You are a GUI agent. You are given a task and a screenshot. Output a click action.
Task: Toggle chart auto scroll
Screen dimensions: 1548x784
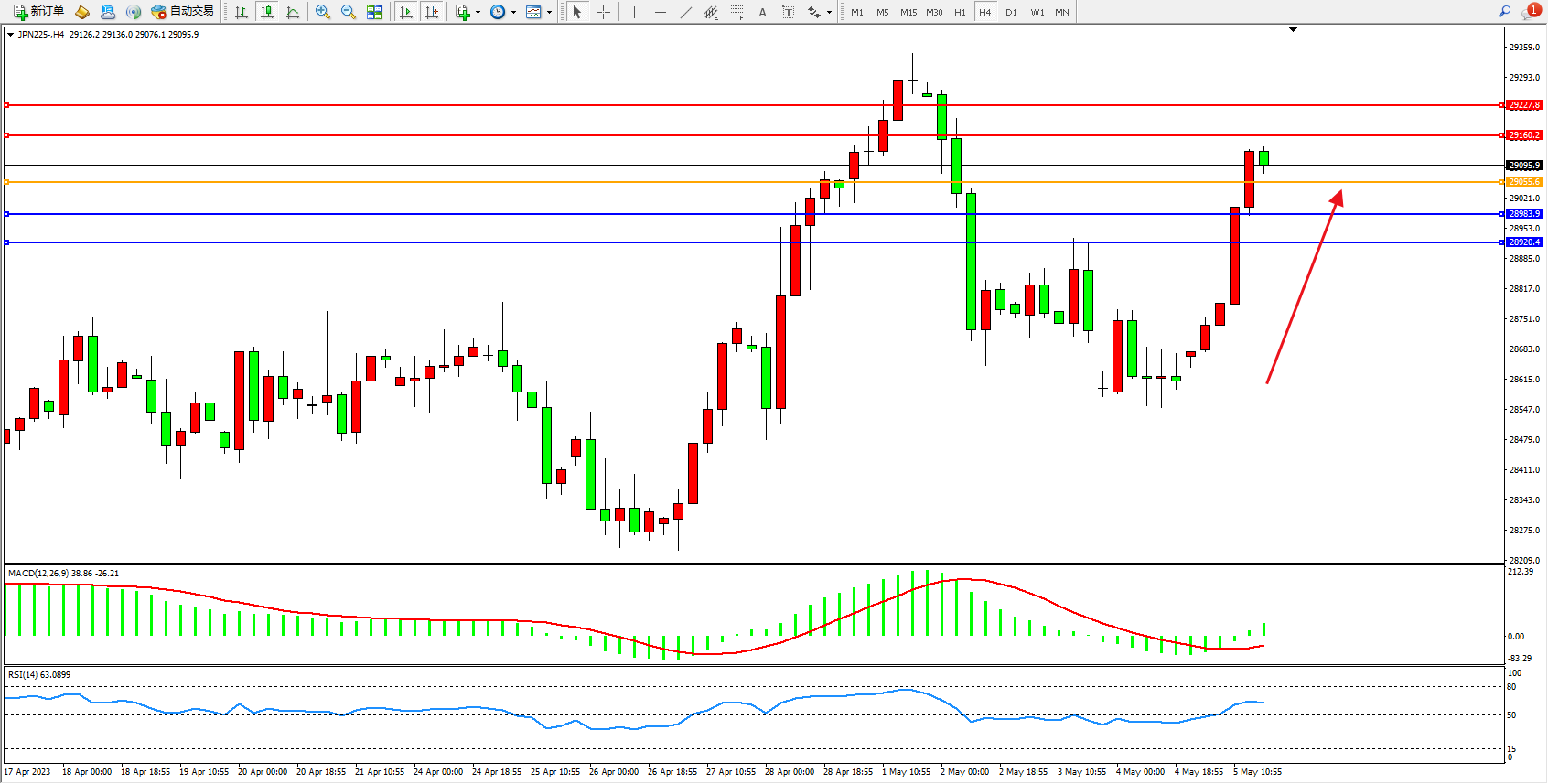tap(407, 12)
